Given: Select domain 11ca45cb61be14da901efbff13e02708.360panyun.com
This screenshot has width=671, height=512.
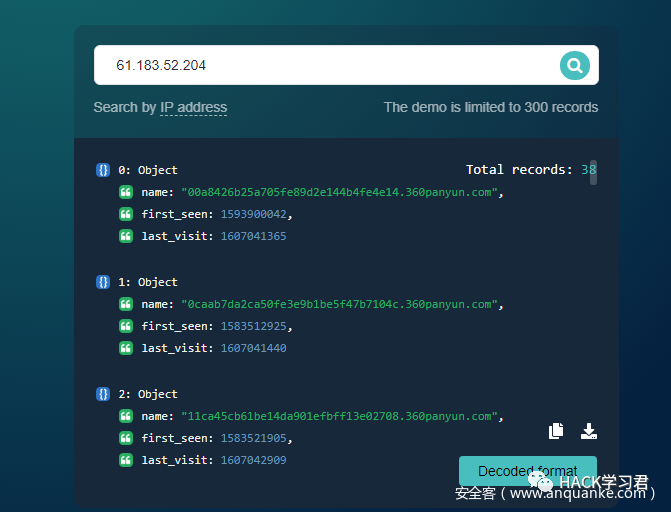Looking at the screenshot, I should coord(339,416).
